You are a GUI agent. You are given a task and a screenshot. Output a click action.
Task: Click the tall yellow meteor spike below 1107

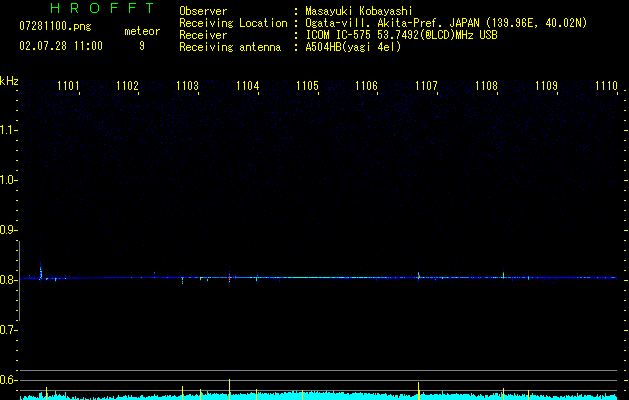[x=418, y=391]
